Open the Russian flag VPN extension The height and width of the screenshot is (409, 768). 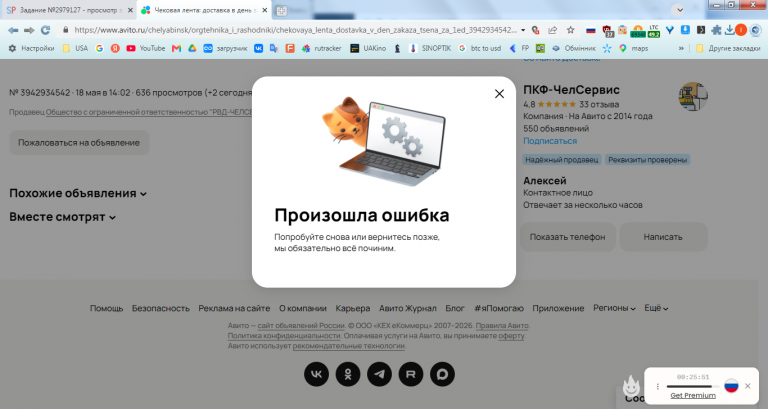(591, 30)
